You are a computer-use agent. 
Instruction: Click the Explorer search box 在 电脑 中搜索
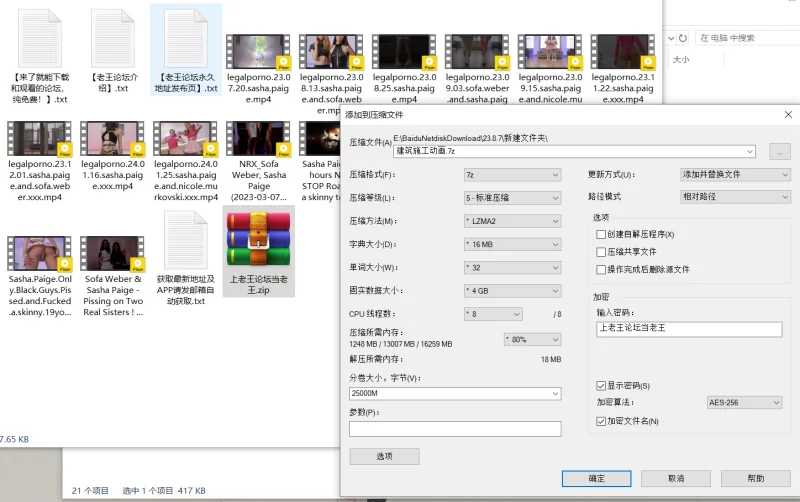pyautogui.click(x=747, y=38)
